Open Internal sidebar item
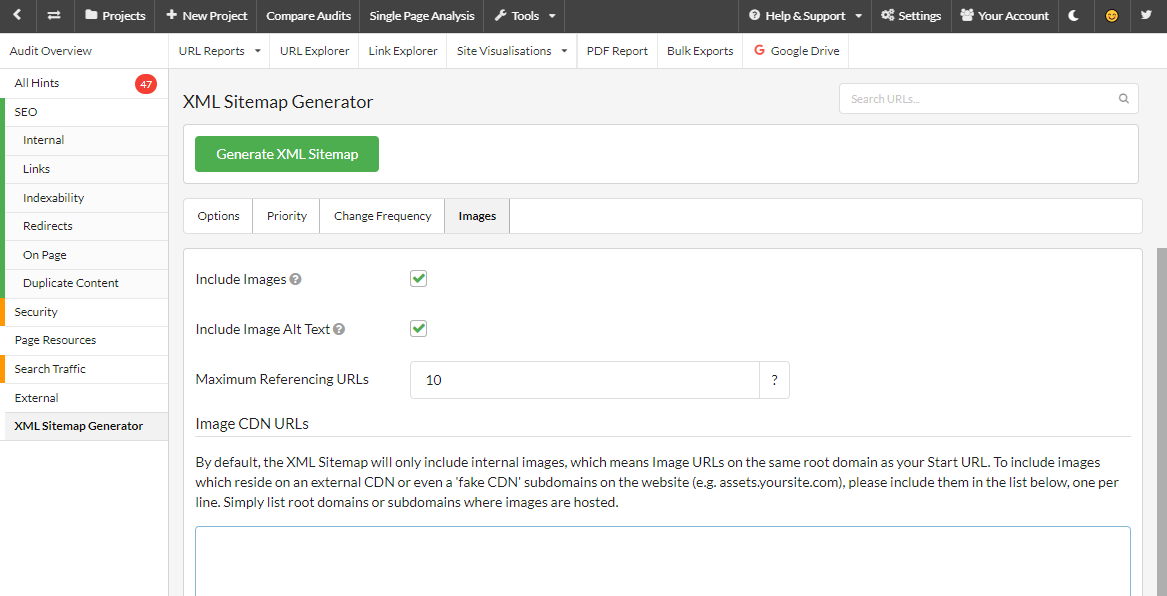1167x596 pixels. coord(86,141)
